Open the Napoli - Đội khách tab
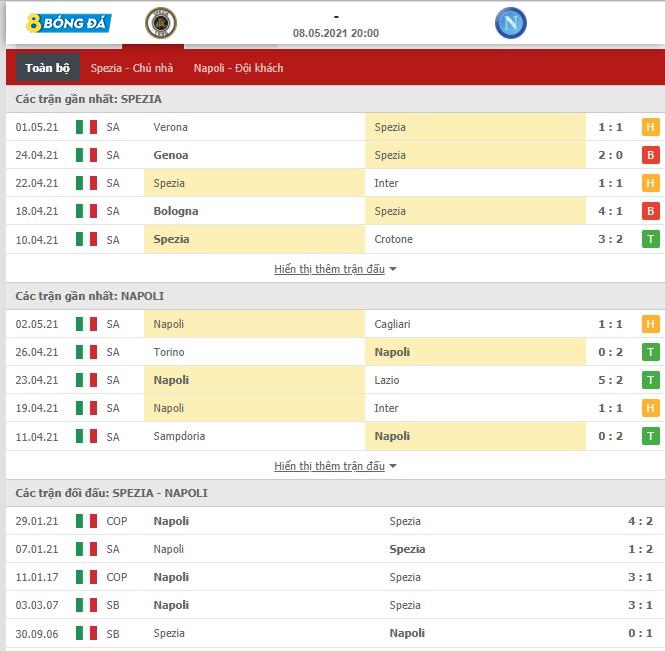This screenshot has height=651, width=665. click(x=238, y=68)
